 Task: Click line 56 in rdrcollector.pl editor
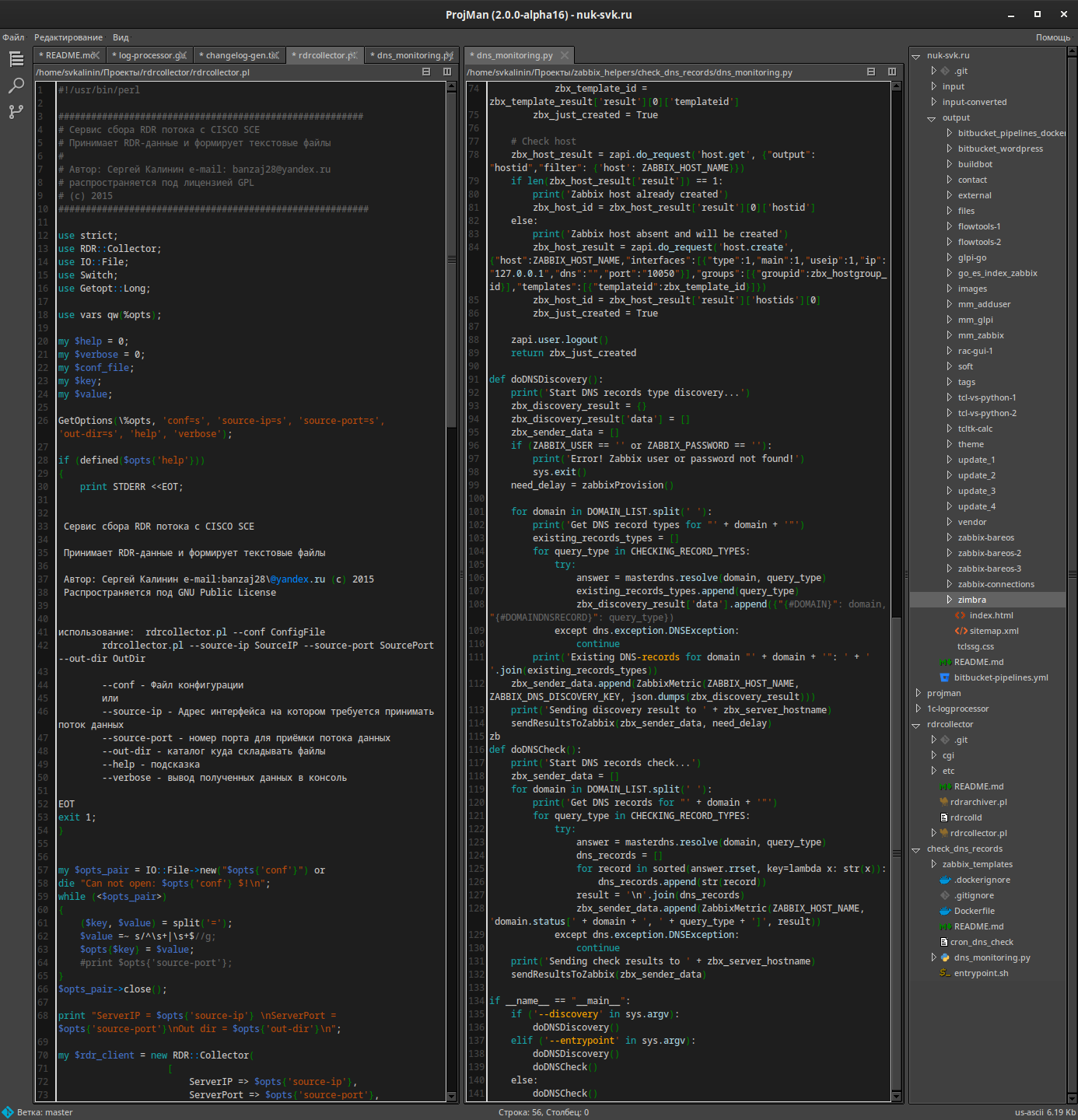coord(252,857)
